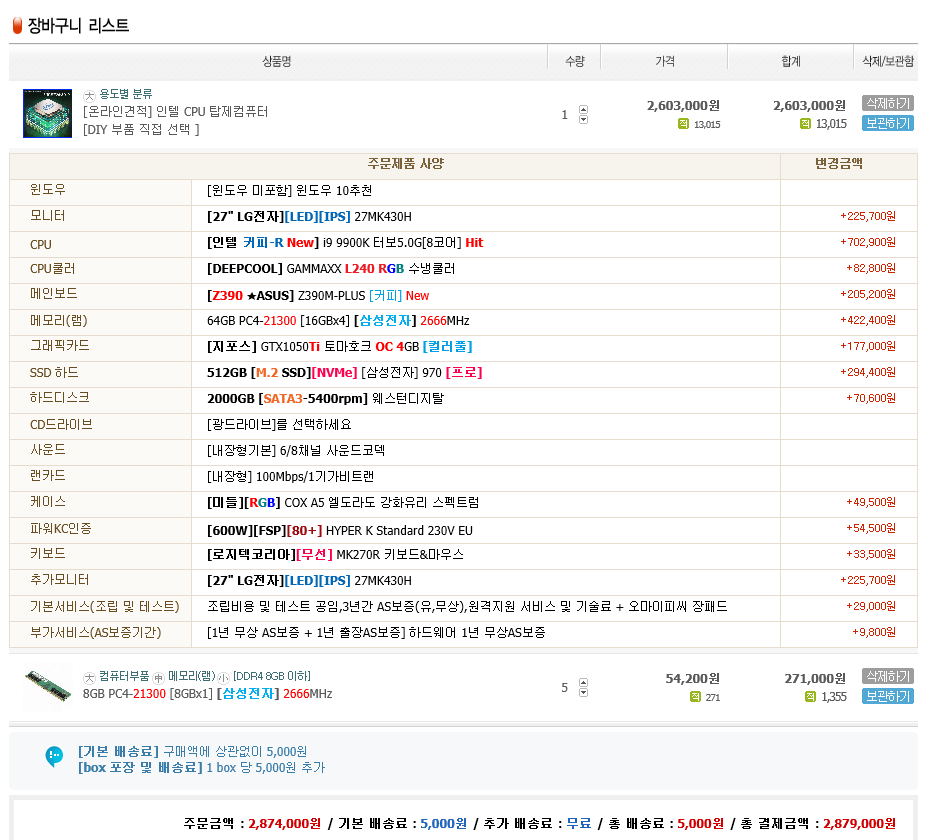Select 512GB M.2 SSD 970 프로 text

(345, 372)
